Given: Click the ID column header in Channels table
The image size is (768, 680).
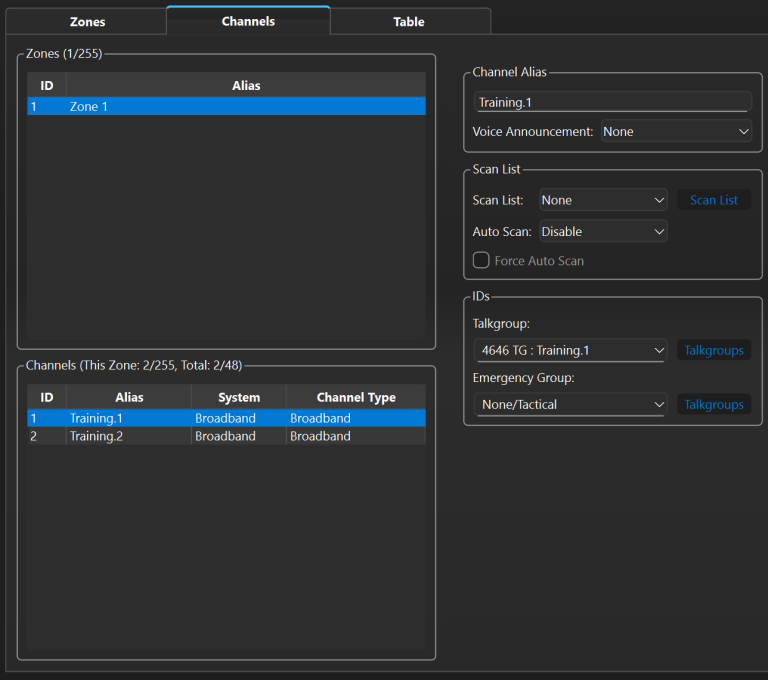Looking at the screenshot, I should pos(46,397).
